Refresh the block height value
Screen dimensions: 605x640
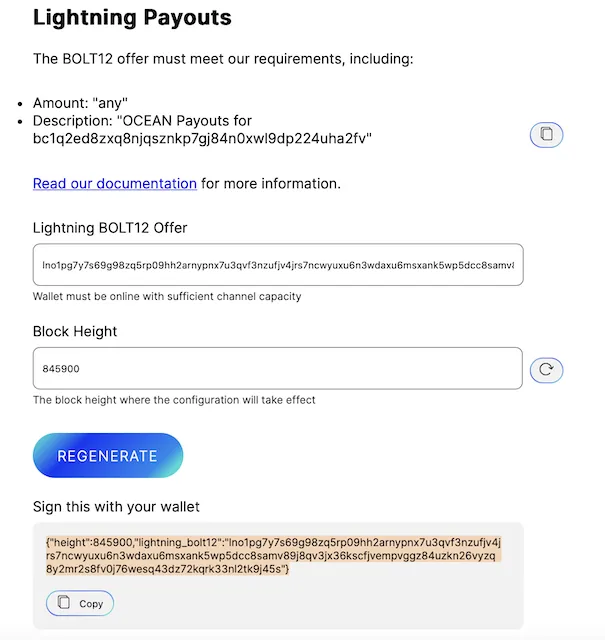coord(546,369)
